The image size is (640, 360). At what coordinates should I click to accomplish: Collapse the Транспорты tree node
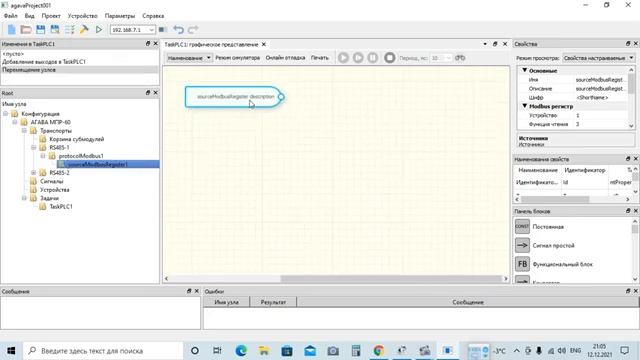click(x=24, y=131)
